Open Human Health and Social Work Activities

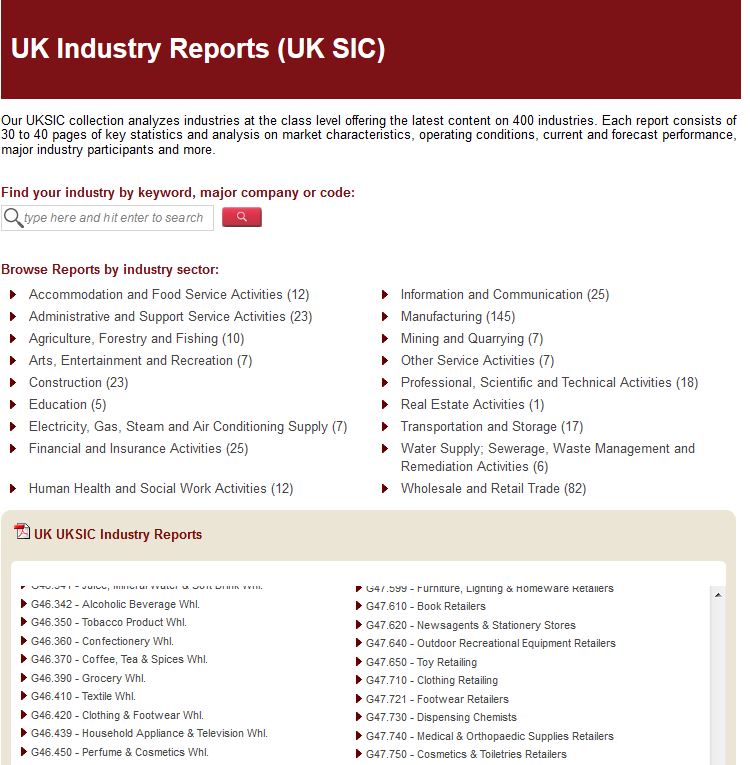tap(161, 488)
